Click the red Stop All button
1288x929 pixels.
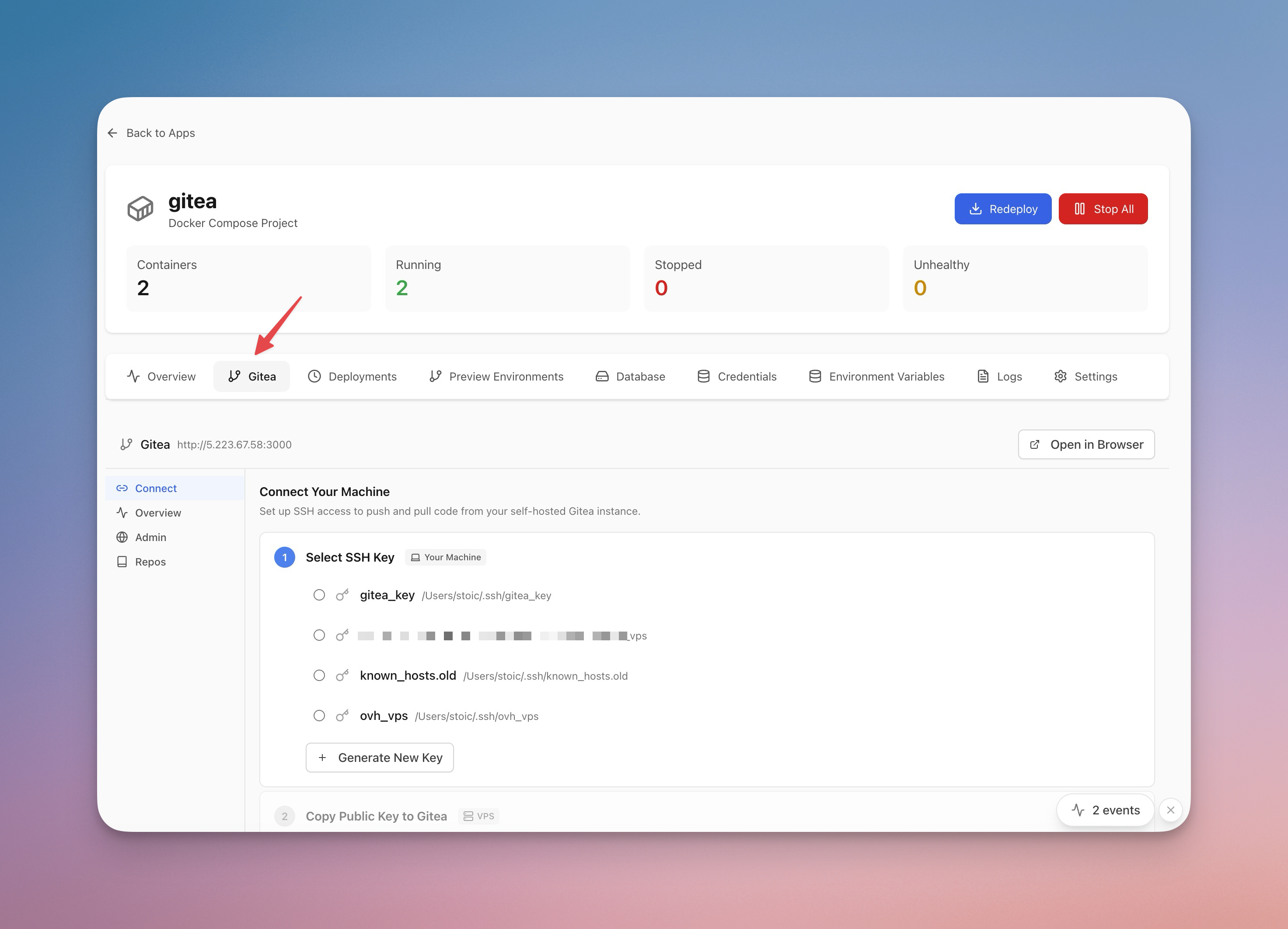pos(1103,209)
